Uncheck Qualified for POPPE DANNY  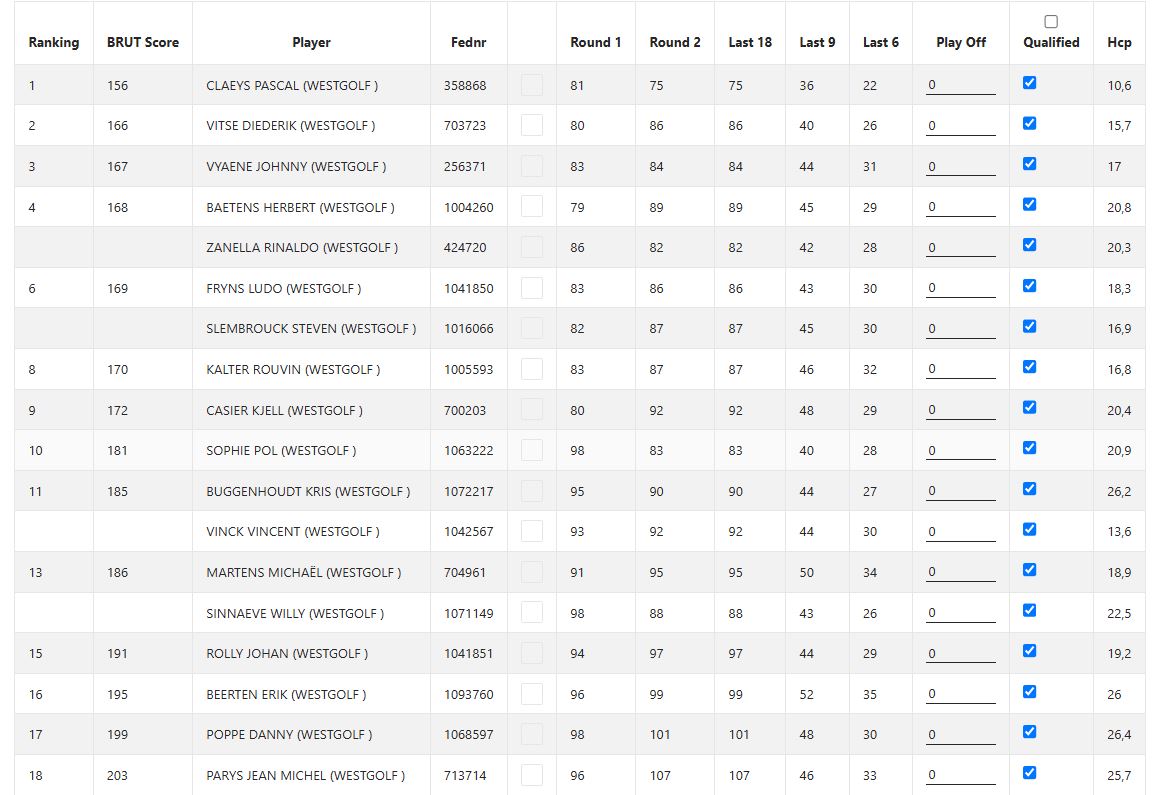pos(1029,732)
